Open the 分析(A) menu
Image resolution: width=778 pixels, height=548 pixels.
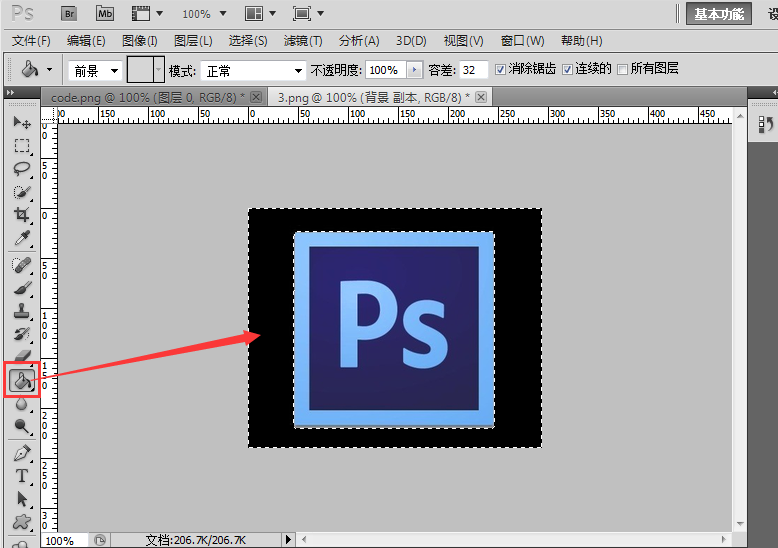(x=359, y=41)
